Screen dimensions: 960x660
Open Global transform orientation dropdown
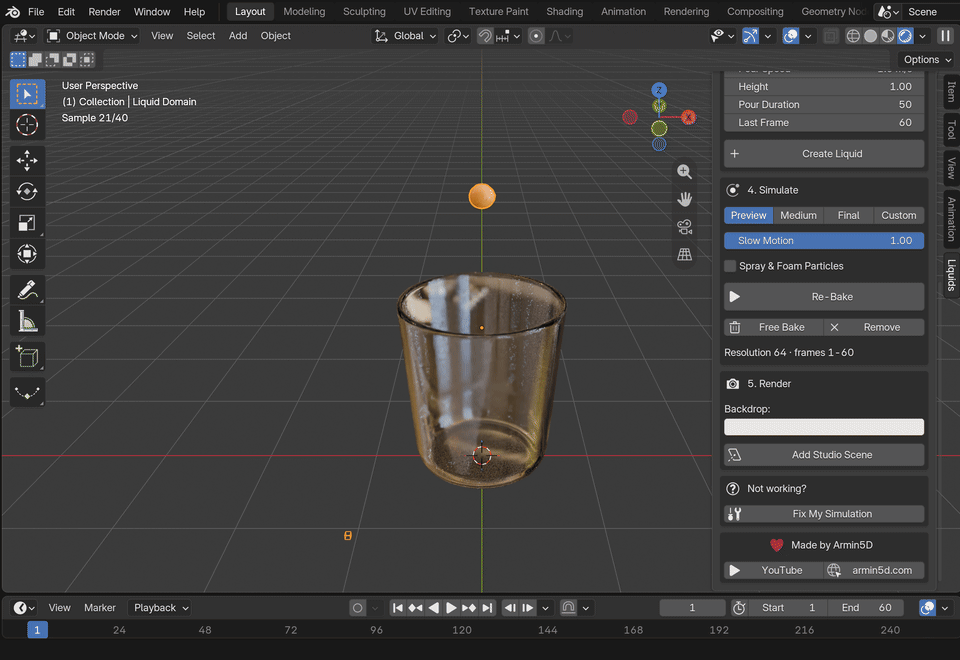click(406, 36)
